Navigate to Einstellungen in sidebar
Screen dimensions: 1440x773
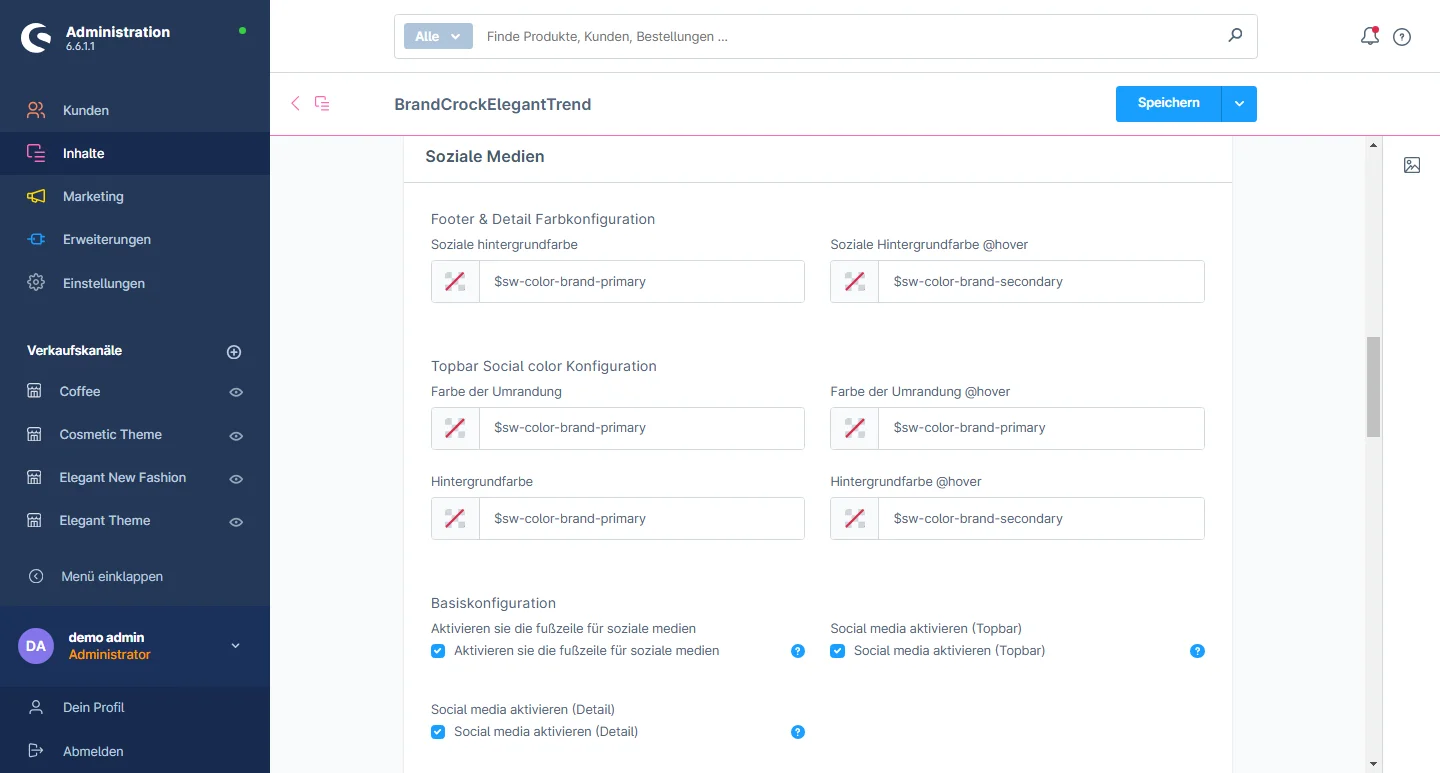click(103, 283)
